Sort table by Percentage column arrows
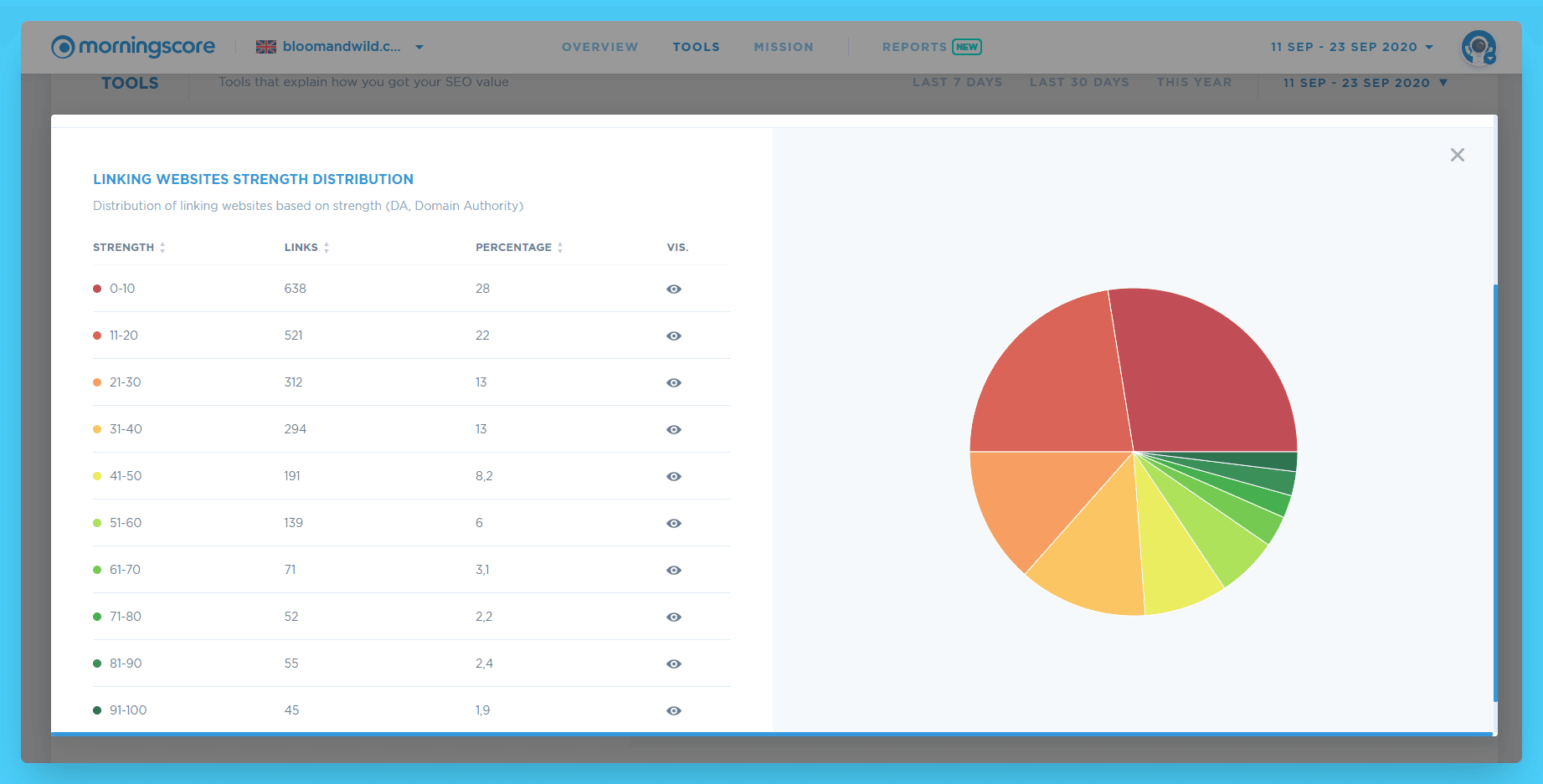 [x=560, y=248]
